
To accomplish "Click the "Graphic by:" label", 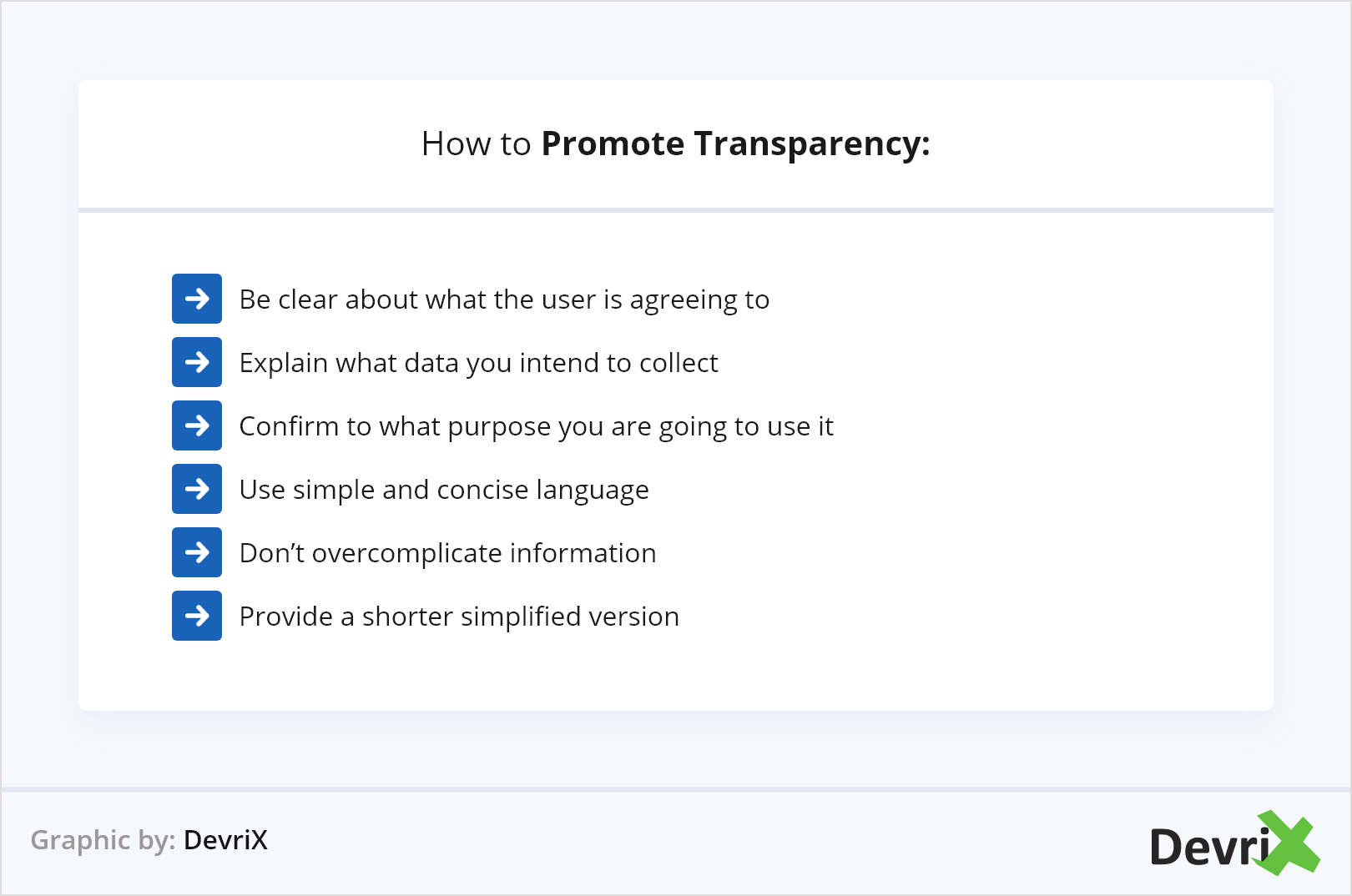I will [x=103, y=840].
